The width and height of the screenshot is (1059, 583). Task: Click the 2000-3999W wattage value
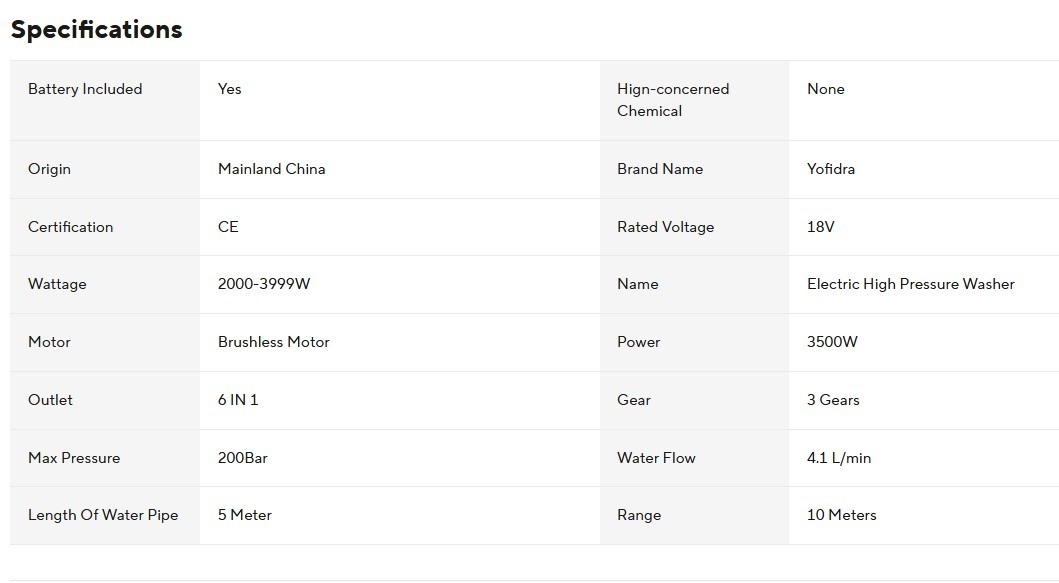pyautogui.click(x=264, y=284)
